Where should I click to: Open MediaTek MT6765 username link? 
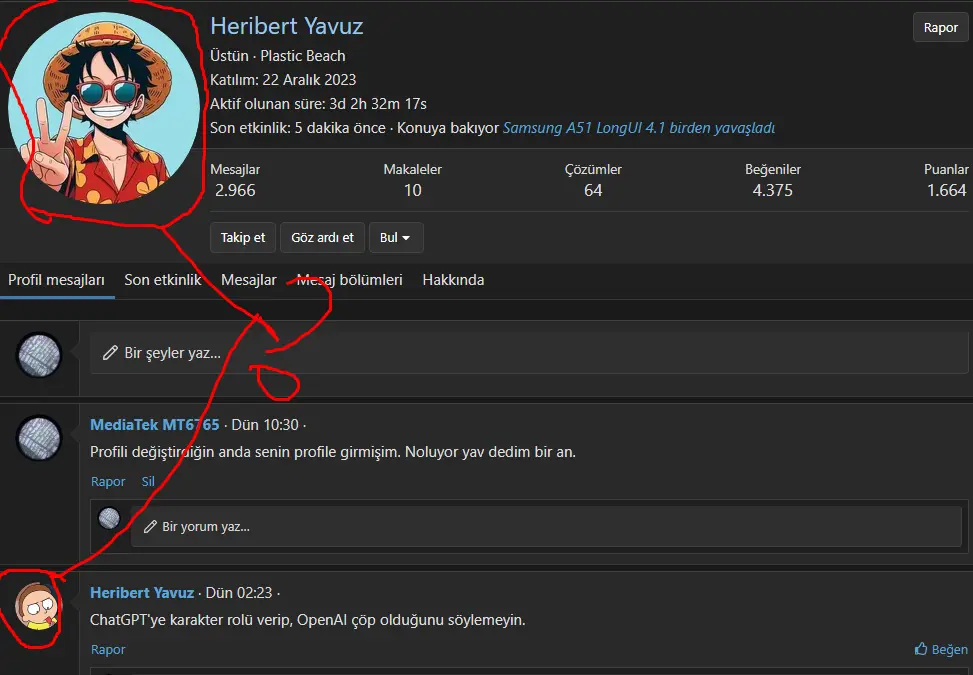pos(155,425)
